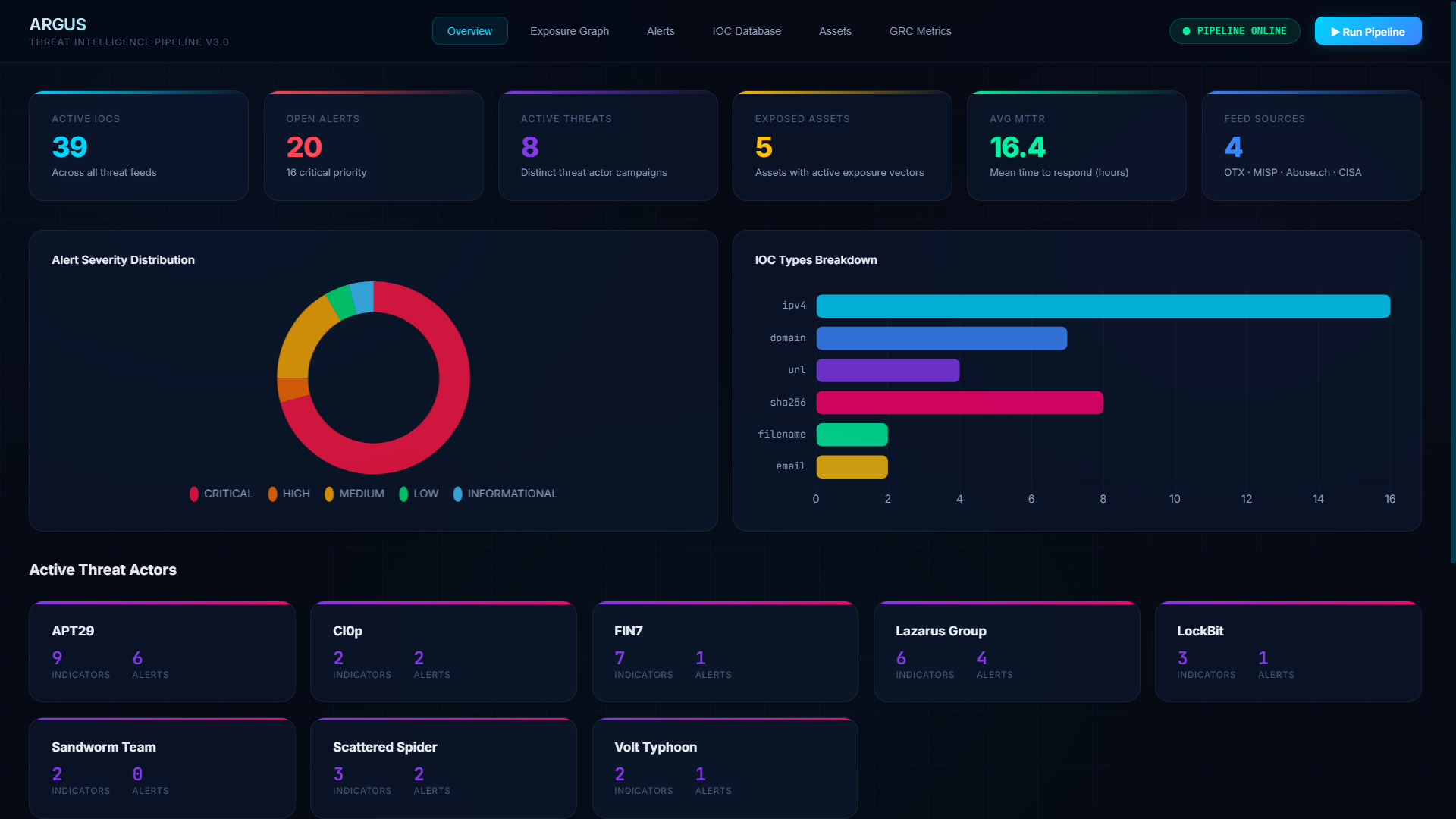Switch to GRC Metrics tab
The image size is (1456, 819).
(920, 31)
